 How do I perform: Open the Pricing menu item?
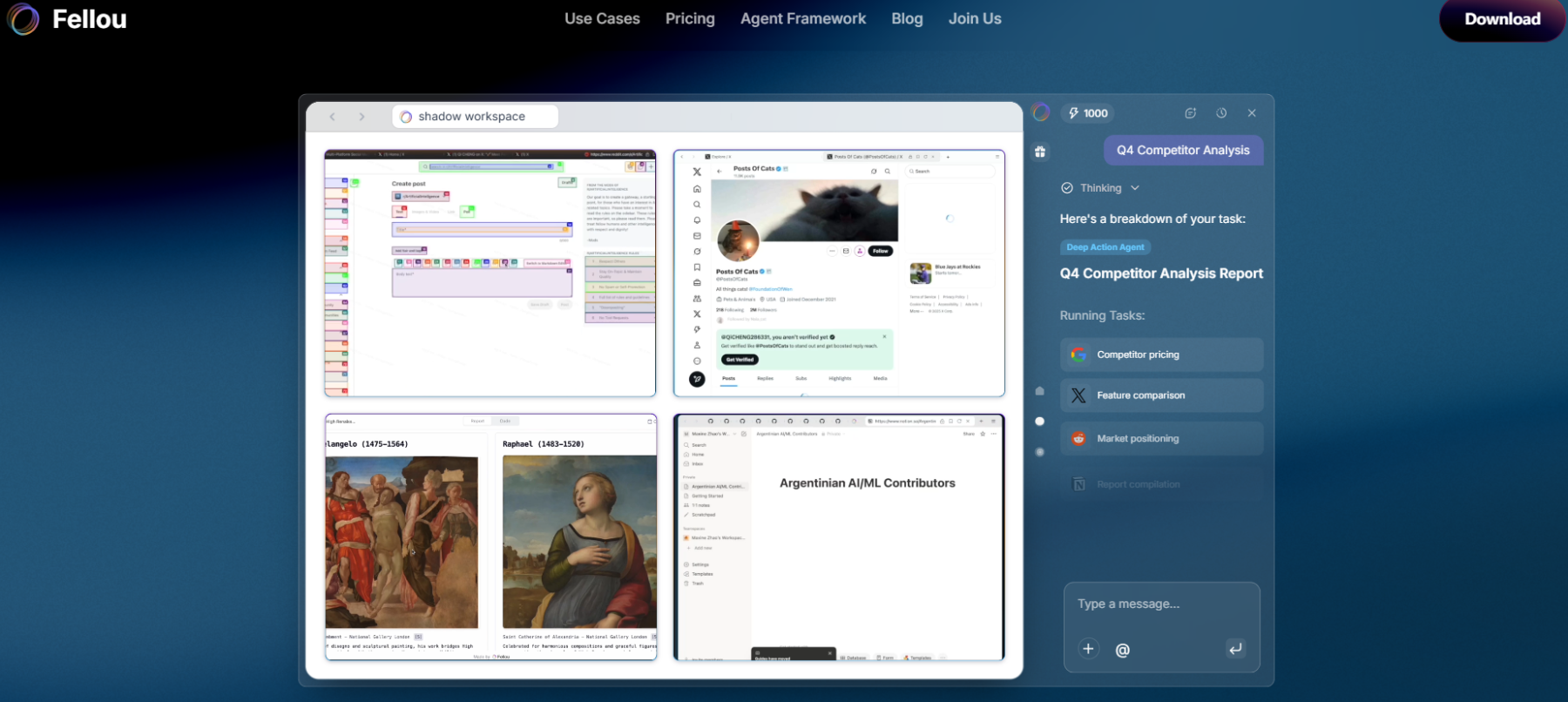pyautogui.click(x=689, y=19)
